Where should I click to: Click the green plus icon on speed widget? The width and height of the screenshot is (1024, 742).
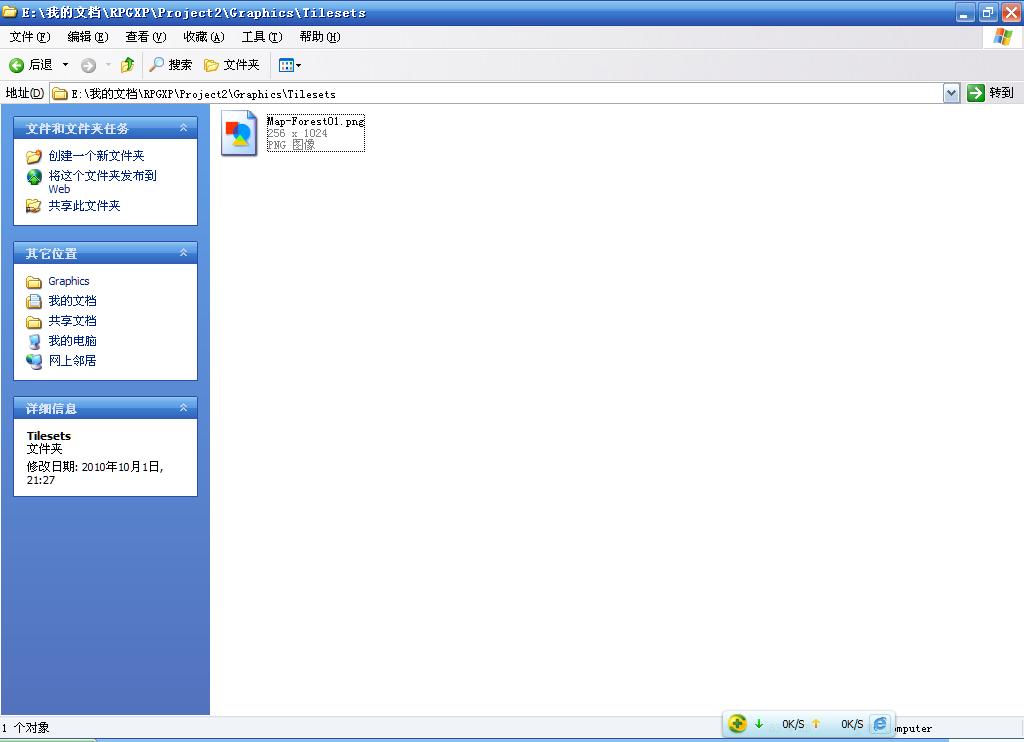(x=737, y=724)
